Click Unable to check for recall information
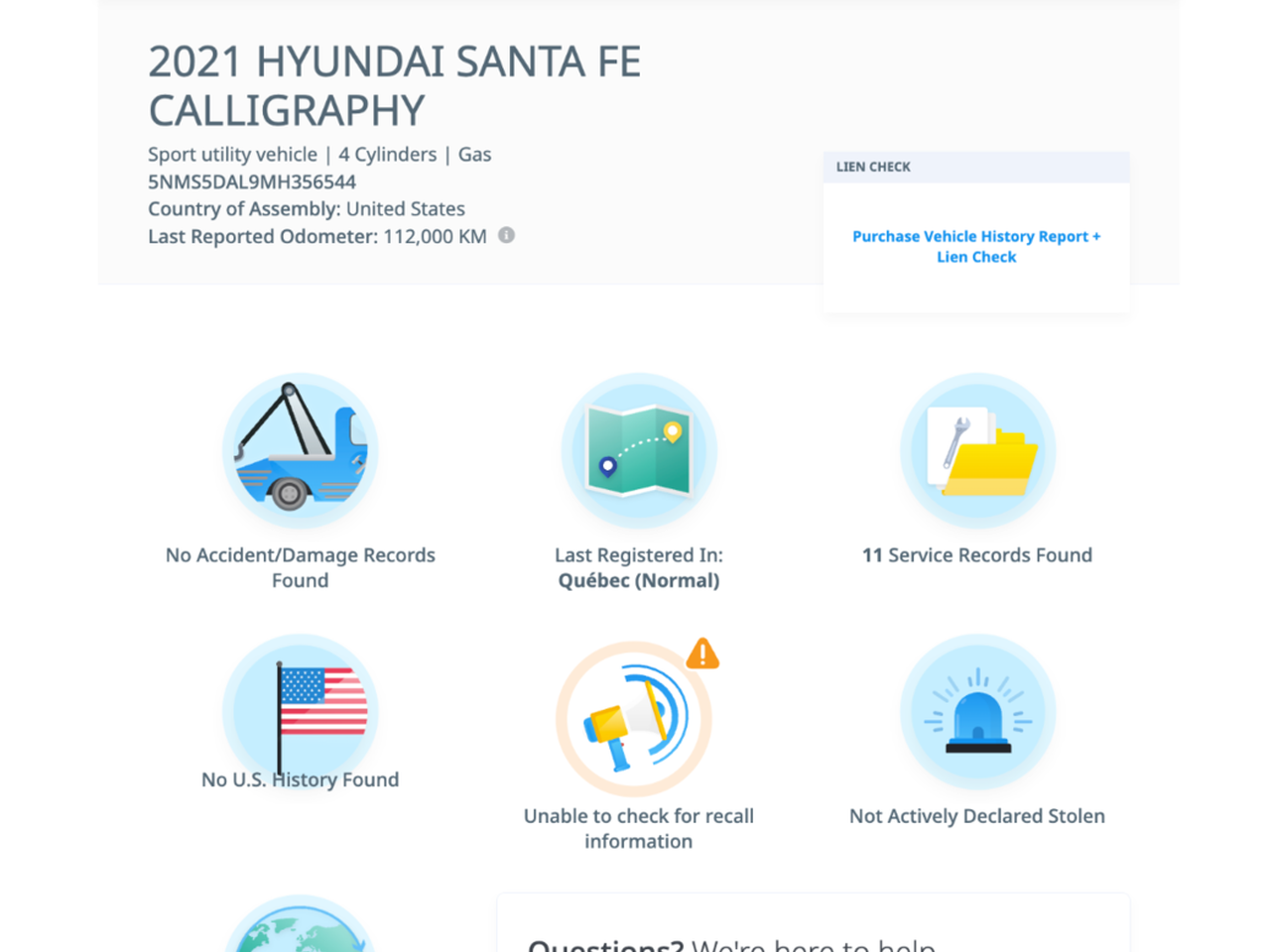 point(638,828)
